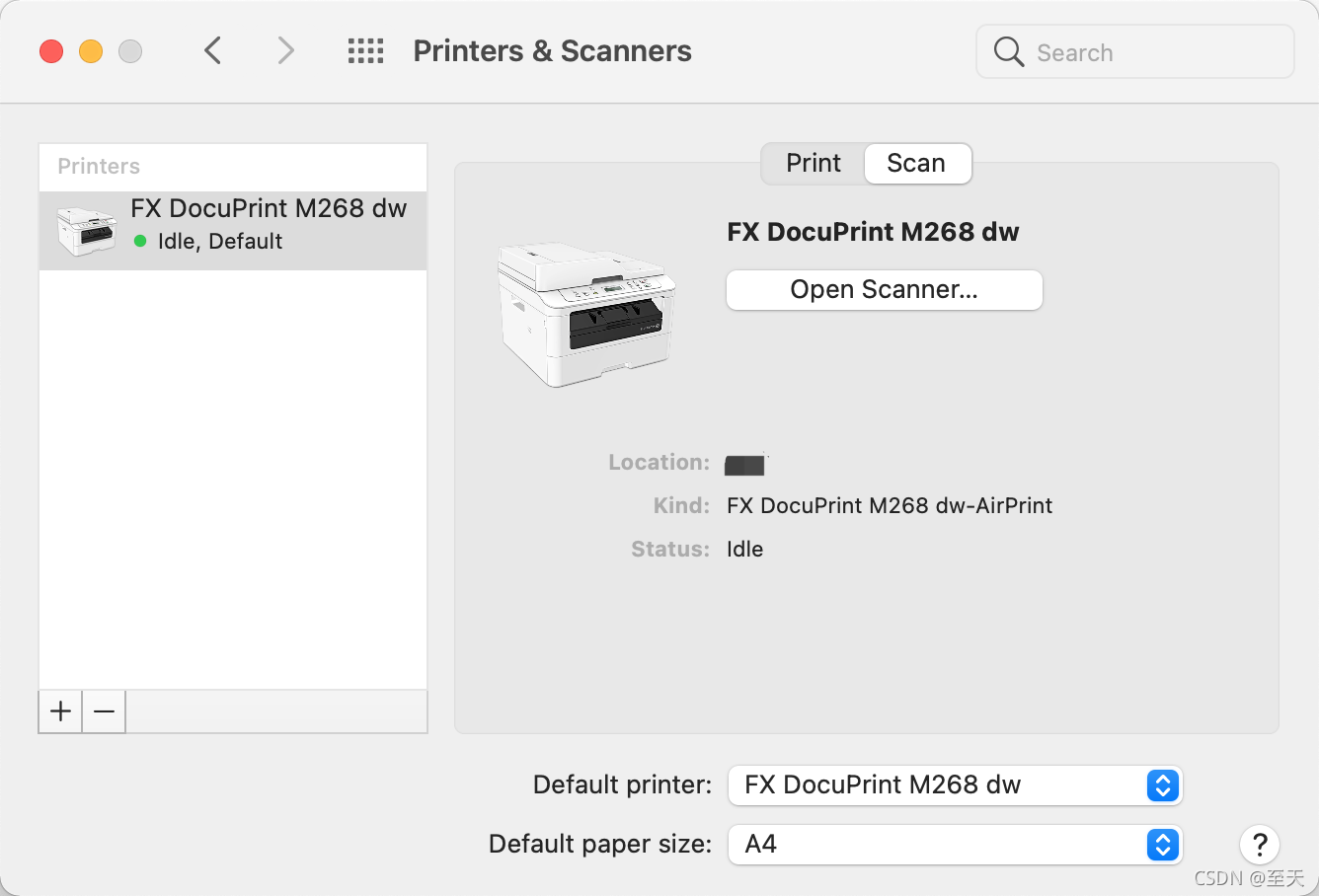Select FX DocuPrint M268 dw in Printers list
Screen dimensions: 1319x896
pos(233,231)
